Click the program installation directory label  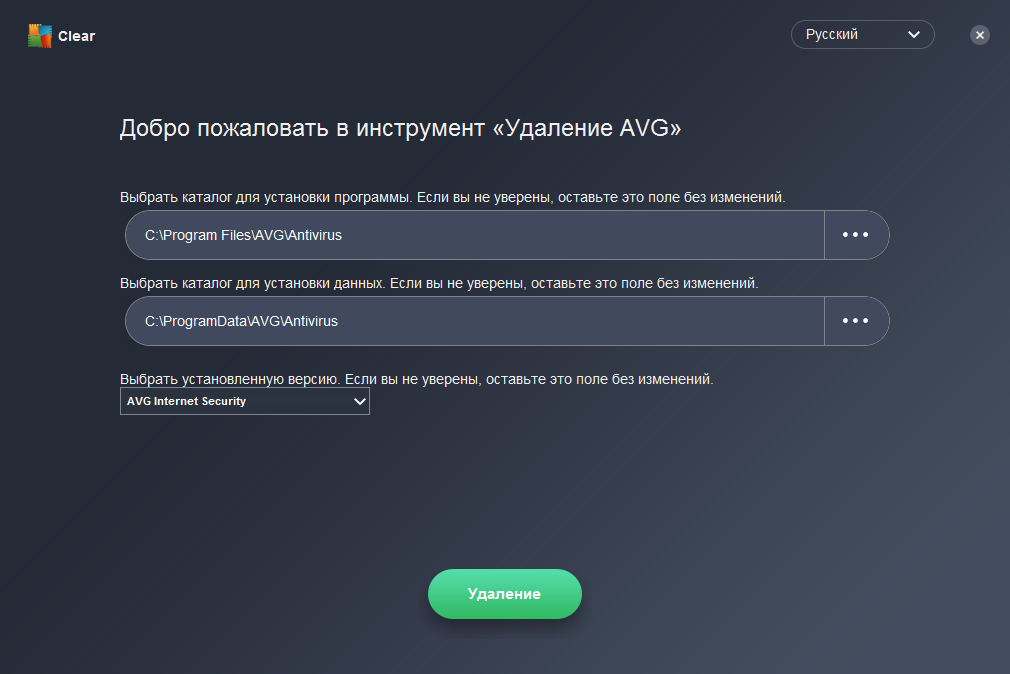[x=452, y=197]
